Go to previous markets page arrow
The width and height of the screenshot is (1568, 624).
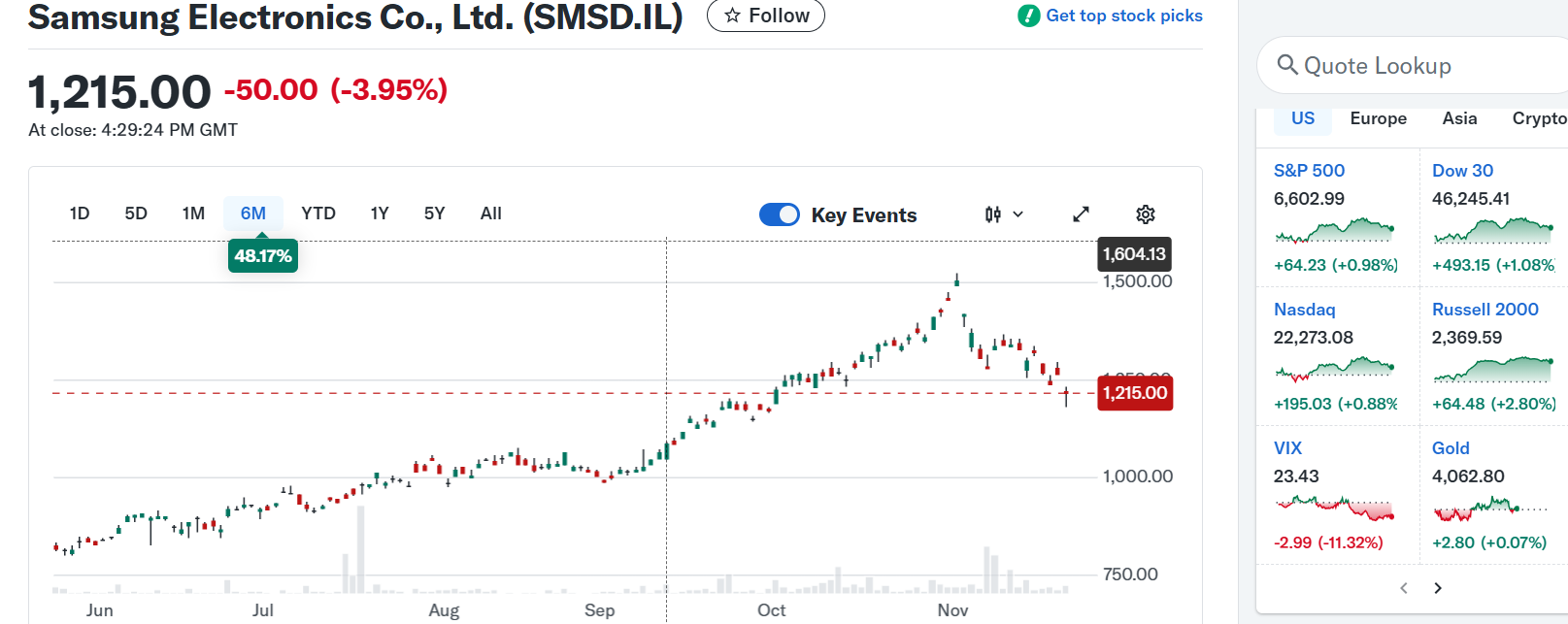pos(1403,588)
